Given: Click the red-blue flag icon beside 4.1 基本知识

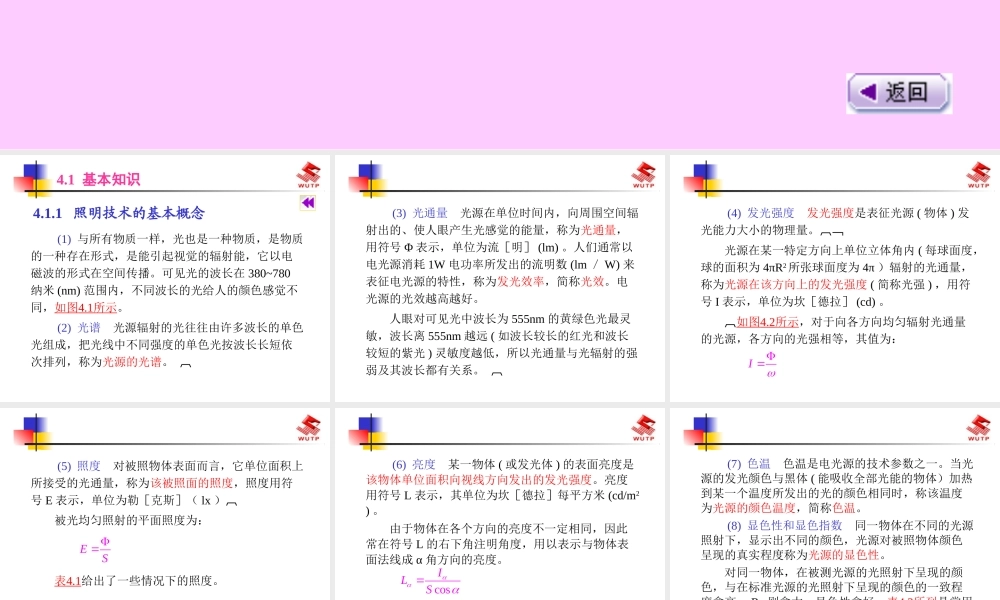Looking at the screenshot, I should tap(31, 176).
